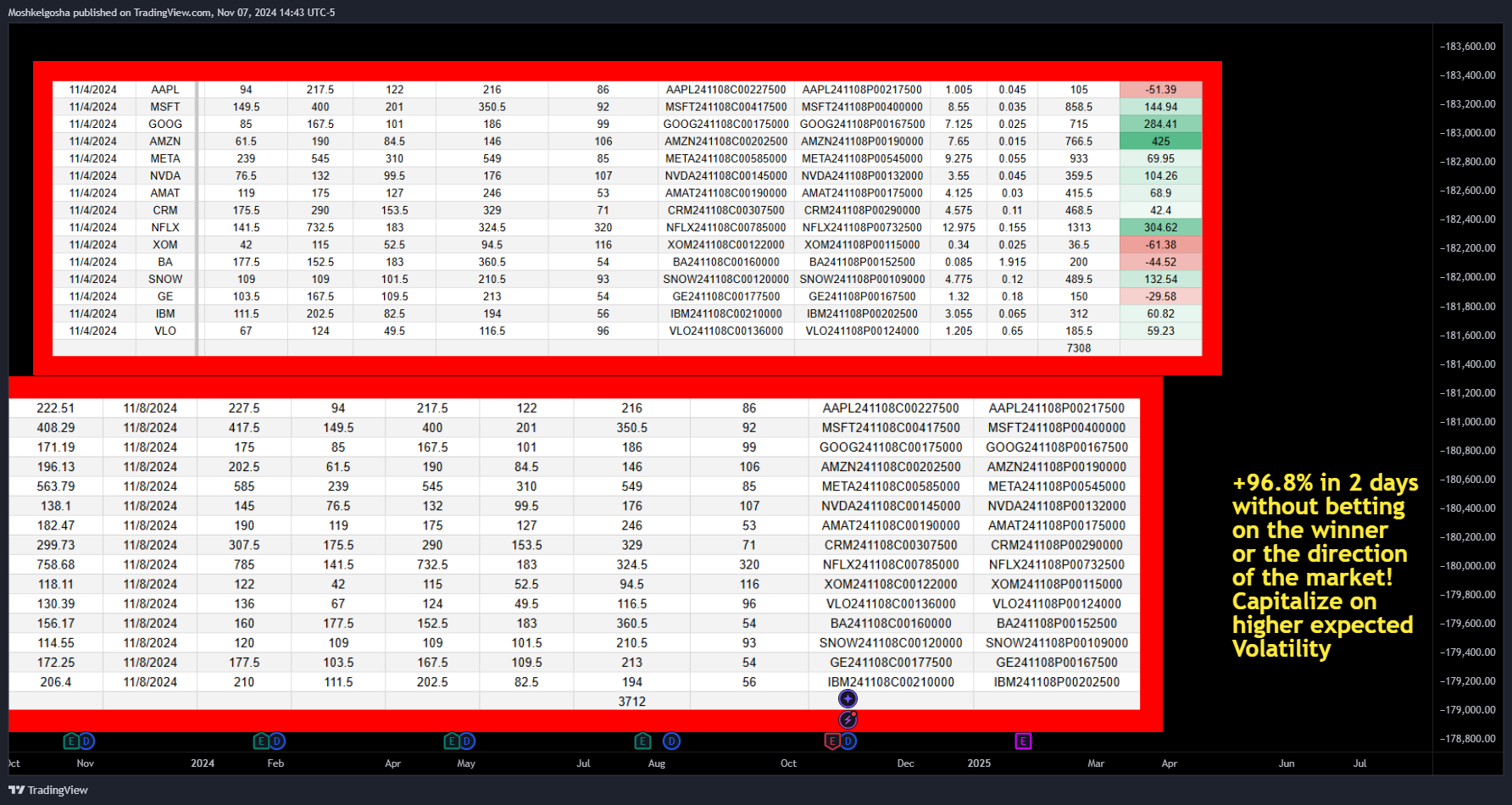Select the SNOW ticker cell
The height and width of the screenshot is (805, 1512).
pyautogui.click(x=165, y=280)
